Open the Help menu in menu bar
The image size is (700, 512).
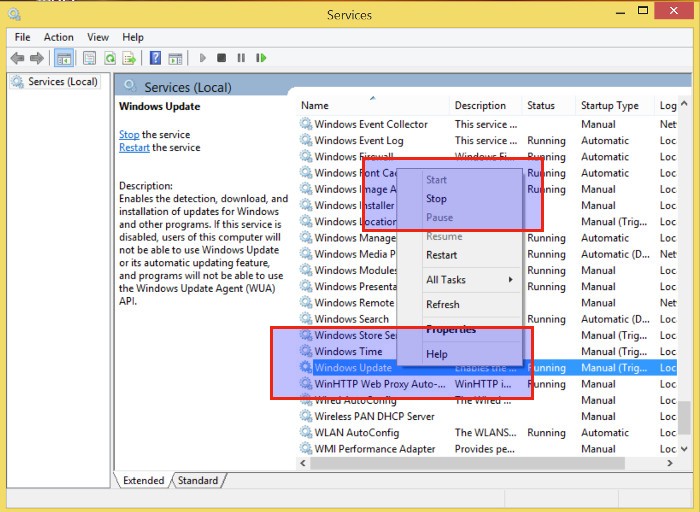[x=133, y=37]
